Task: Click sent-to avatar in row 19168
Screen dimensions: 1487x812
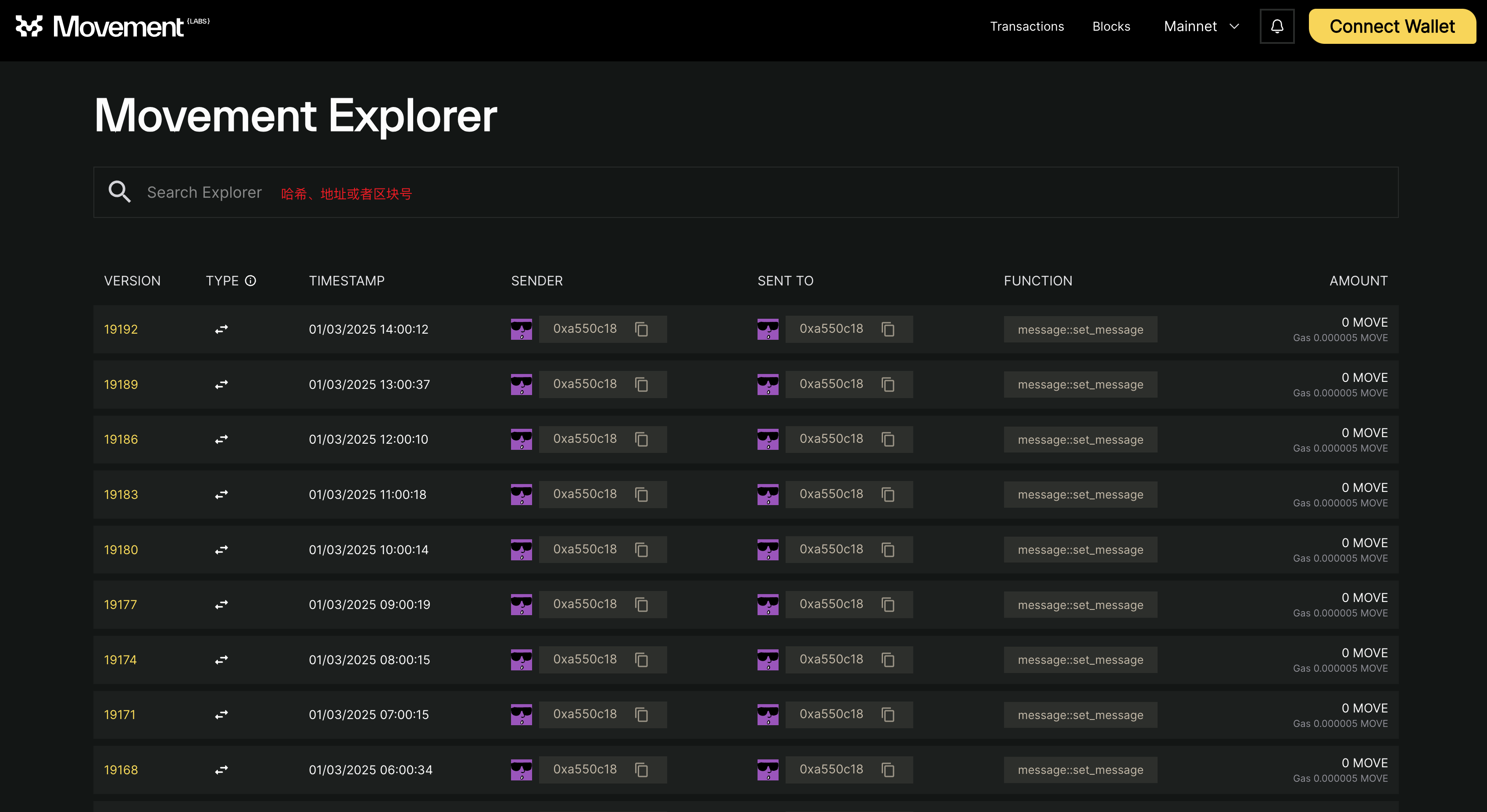Action: [x=768, y=770]
